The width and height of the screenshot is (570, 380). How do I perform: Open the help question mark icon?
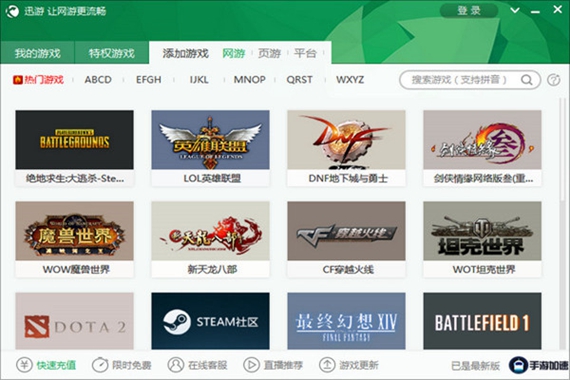pos(553,80)
